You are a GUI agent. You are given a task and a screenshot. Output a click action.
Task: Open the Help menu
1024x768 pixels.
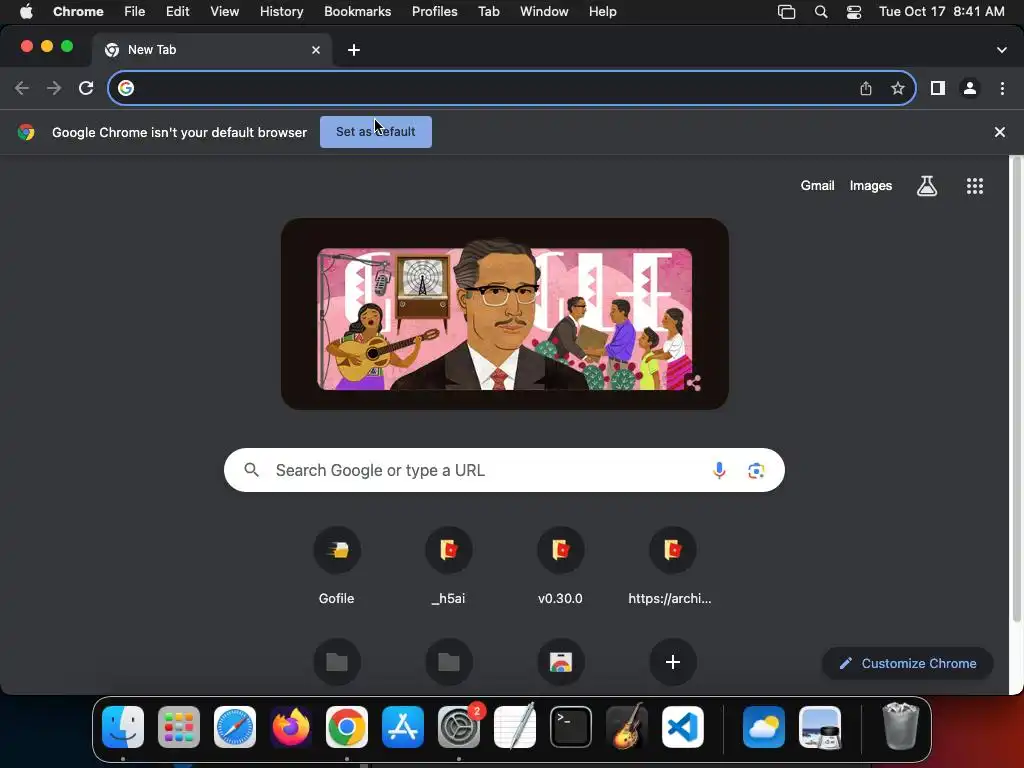click(x=603, y=12)
